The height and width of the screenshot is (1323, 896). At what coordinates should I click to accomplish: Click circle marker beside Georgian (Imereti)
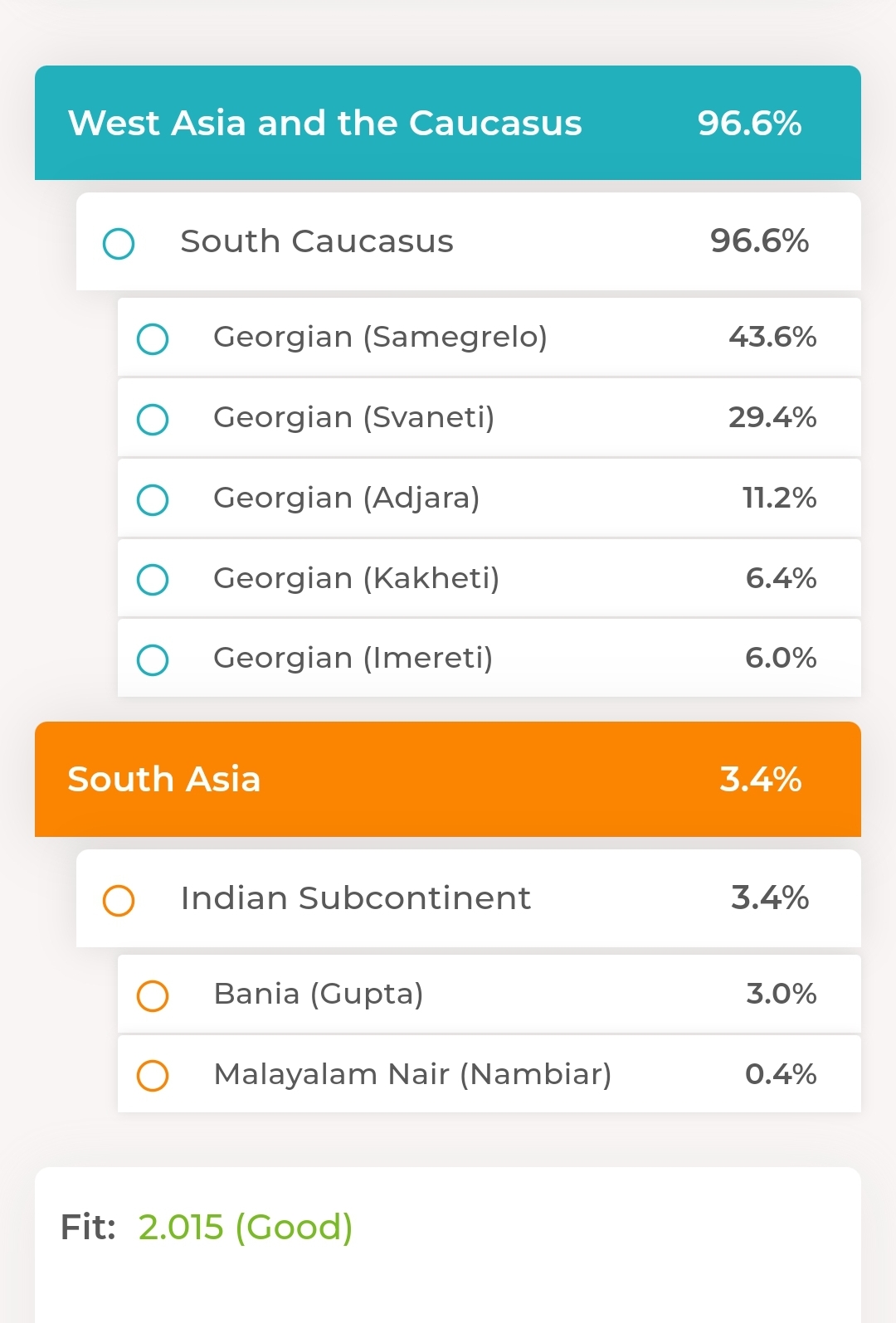(153, 660)
